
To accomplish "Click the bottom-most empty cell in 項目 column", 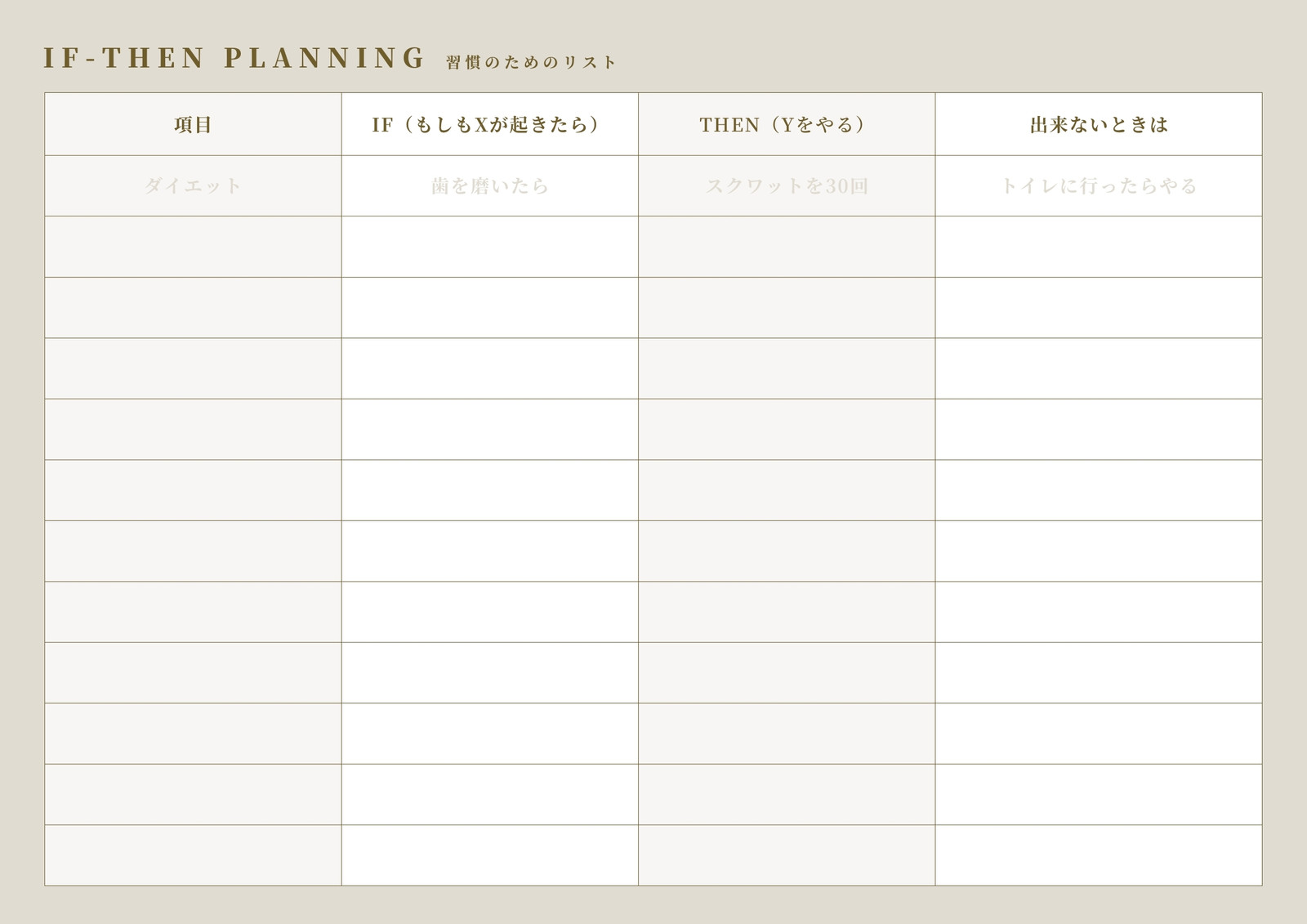I will [193, 855].
